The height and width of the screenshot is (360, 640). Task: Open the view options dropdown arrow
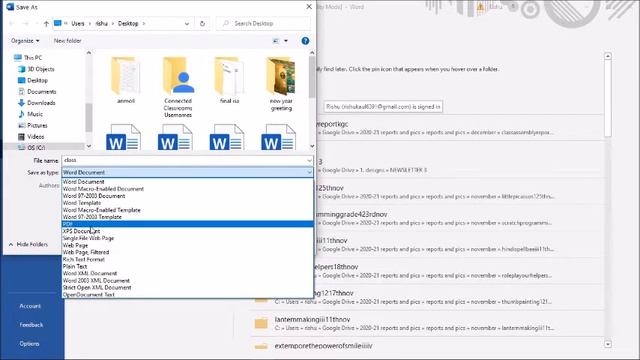click(286, 41)
